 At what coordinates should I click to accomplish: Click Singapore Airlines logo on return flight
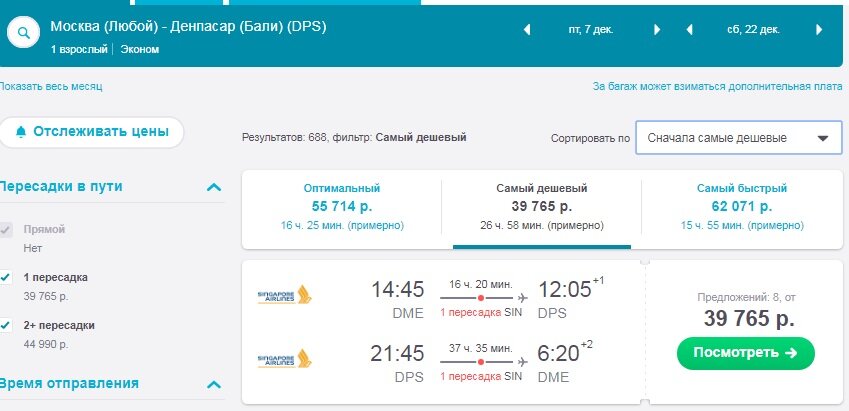click(284, 358)
